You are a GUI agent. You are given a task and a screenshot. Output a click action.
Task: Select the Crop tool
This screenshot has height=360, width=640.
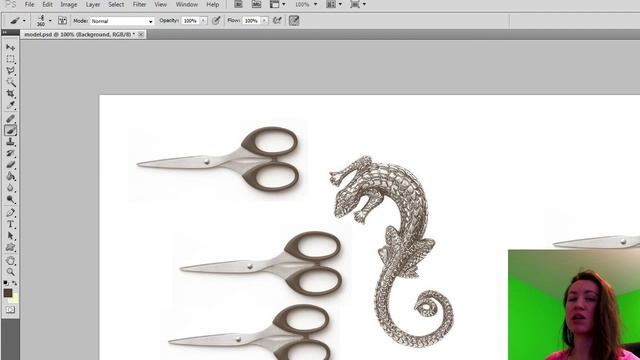(10, 93)
